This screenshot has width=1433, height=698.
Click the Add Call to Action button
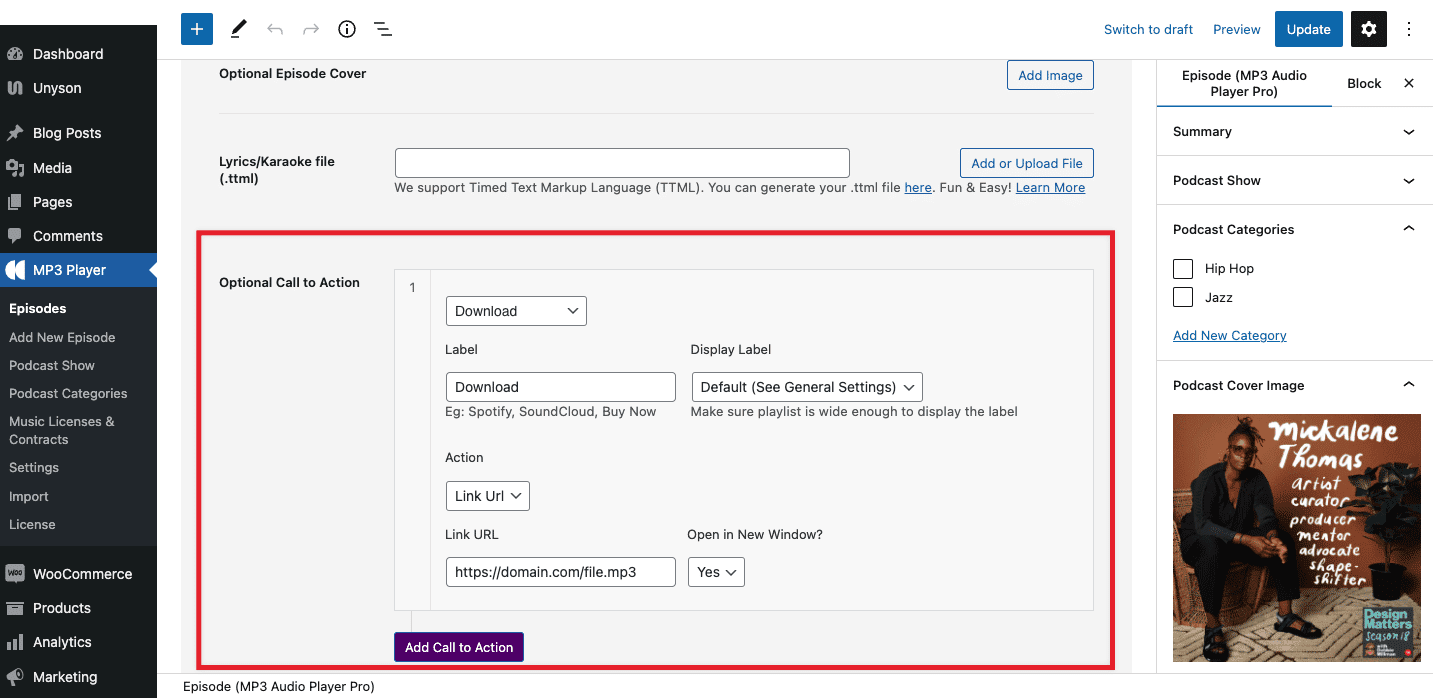(x=458, y=647)
